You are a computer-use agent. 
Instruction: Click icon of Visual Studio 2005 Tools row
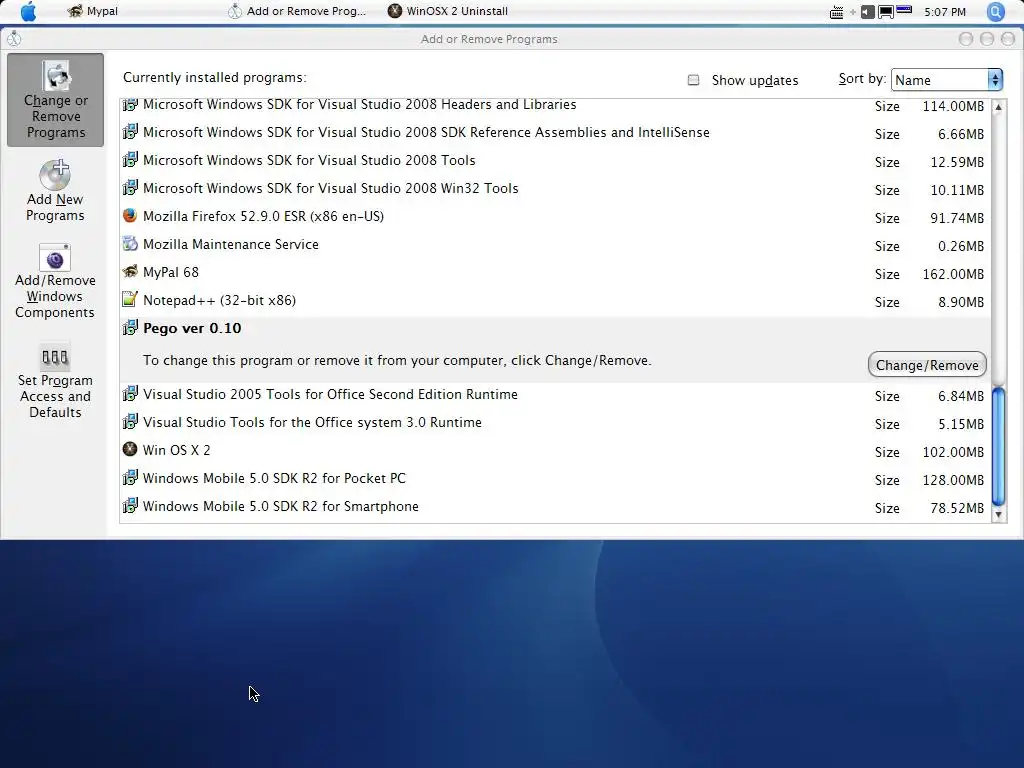tap(130, 394)
